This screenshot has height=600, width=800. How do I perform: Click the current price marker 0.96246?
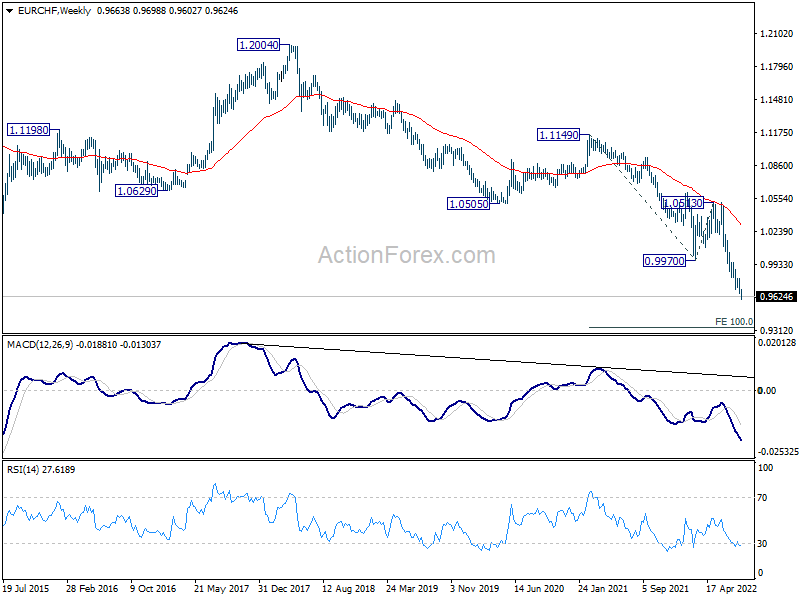[777, 297]
